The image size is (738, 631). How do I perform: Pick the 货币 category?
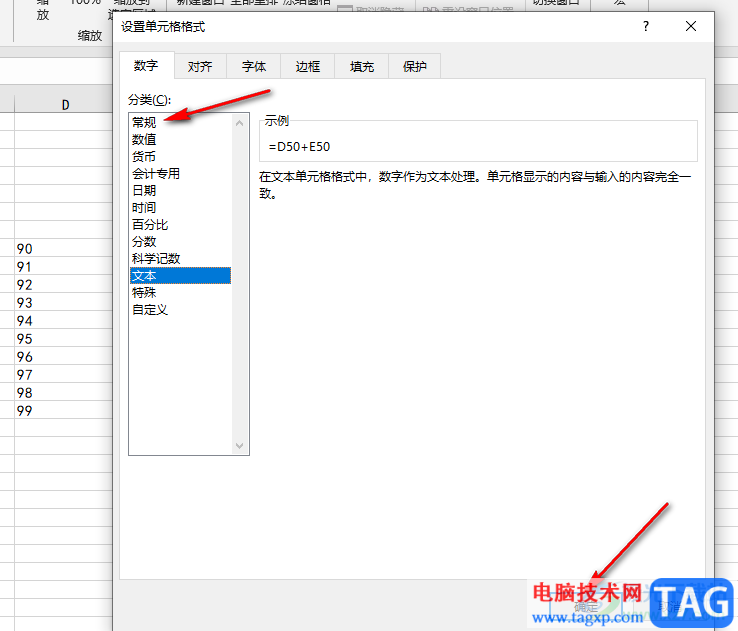[181, 156]
